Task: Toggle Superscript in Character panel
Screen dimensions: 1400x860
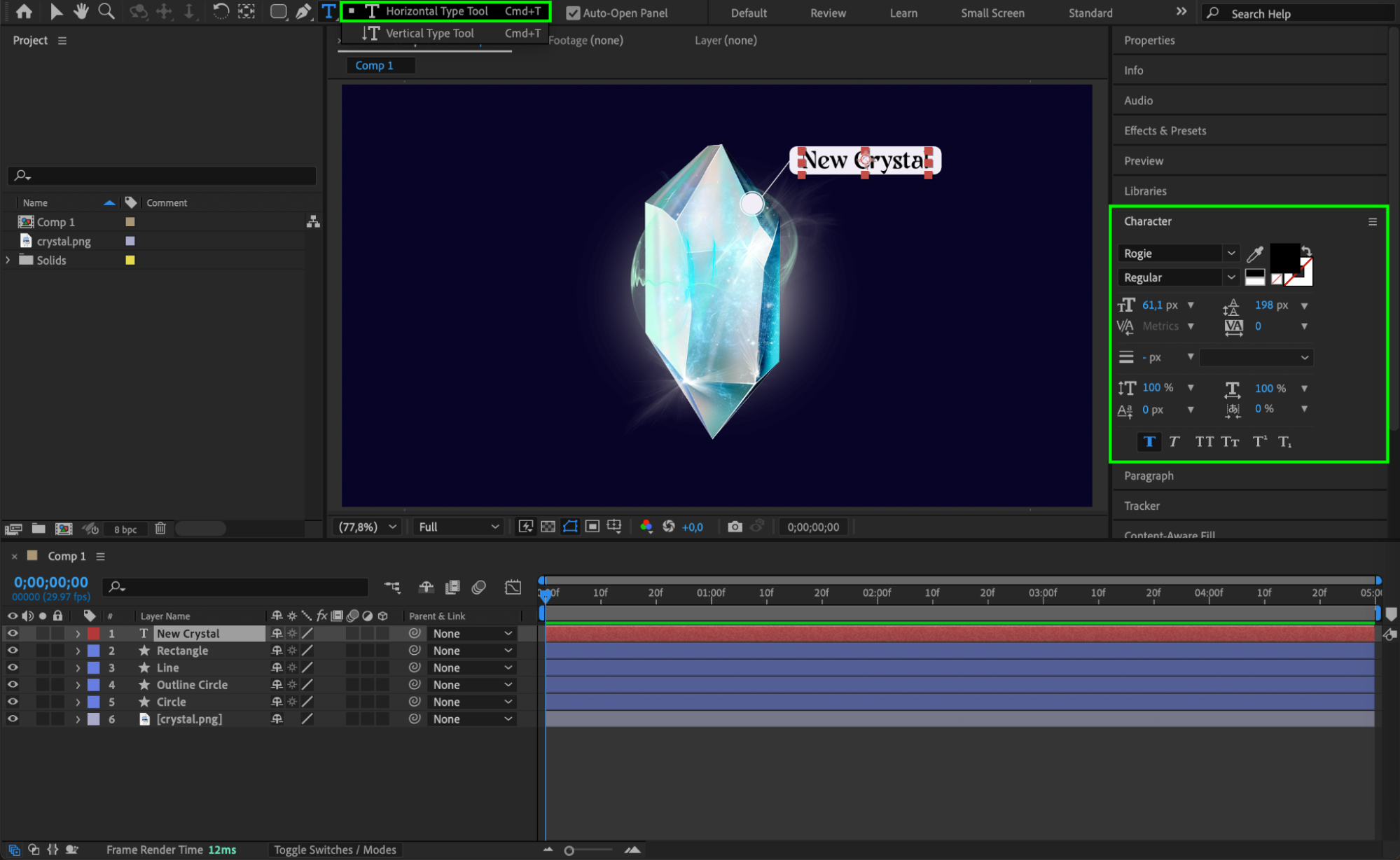Action: pyautogui.click(x=1260, y=442)
